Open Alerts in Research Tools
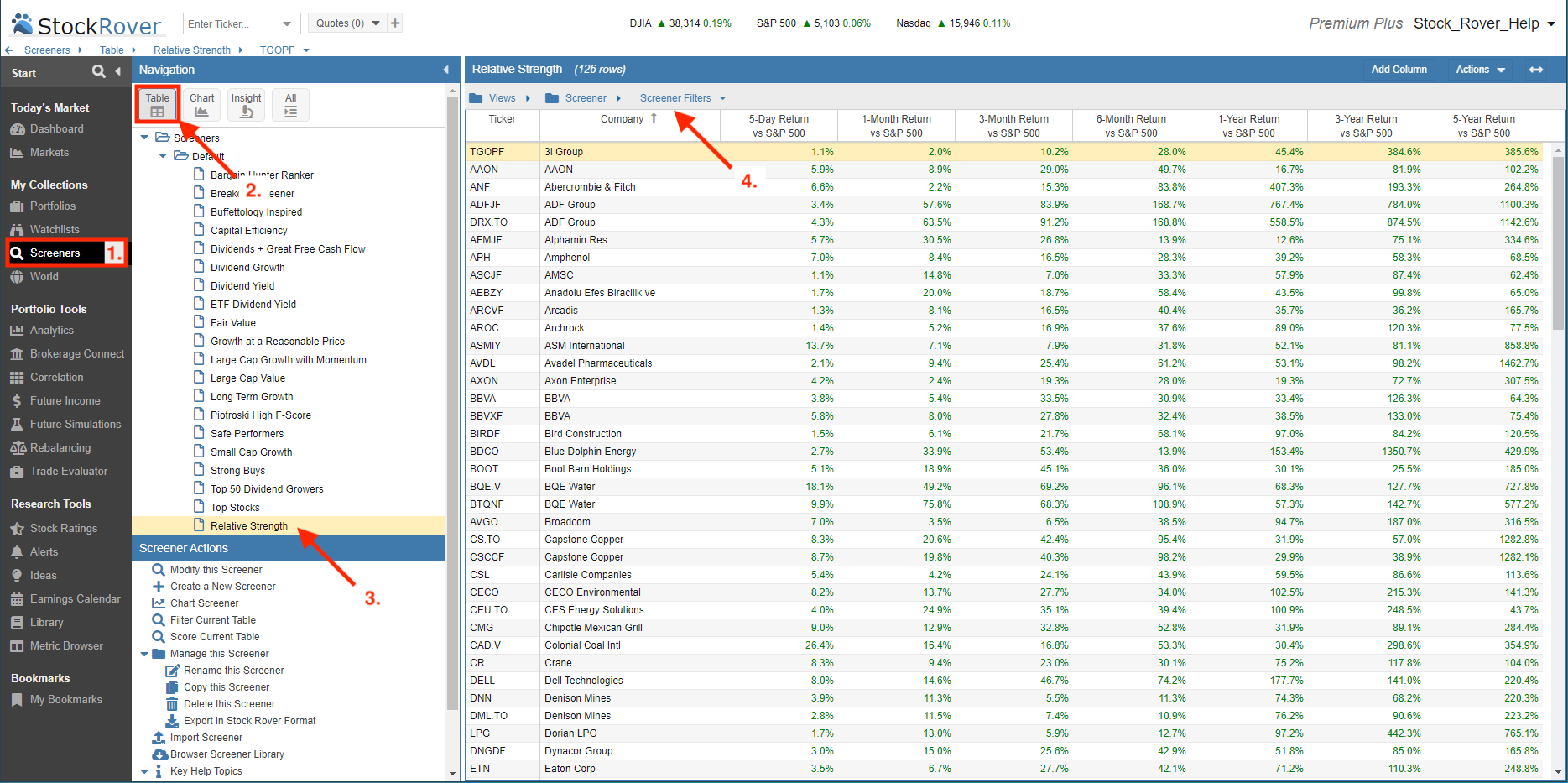This screenshot has height=783, width=1568. click(x=44, y=552)
